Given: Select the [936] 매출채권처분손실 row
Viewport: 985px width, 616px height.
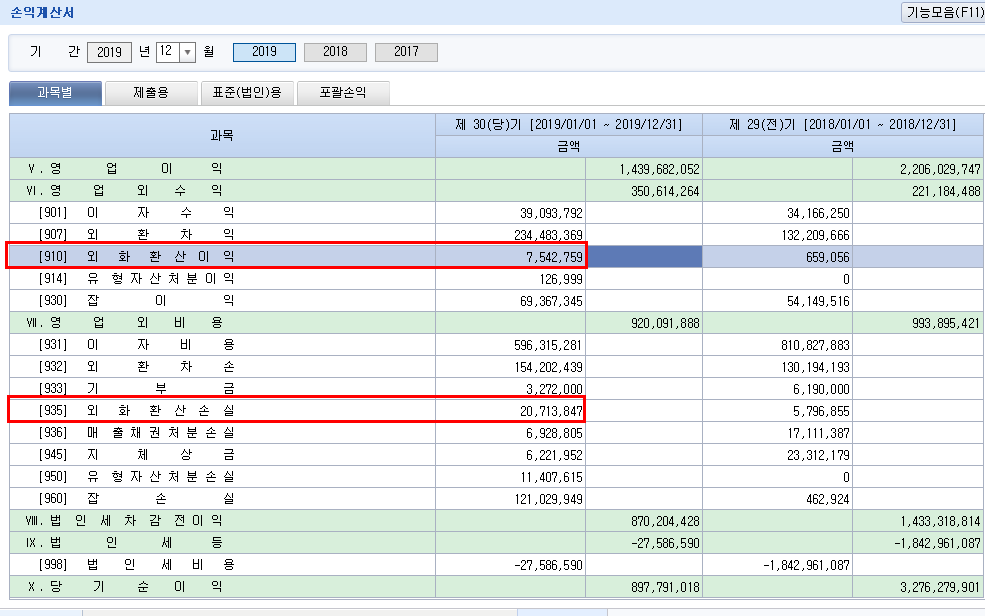Looking at the screenshot, I should (496, 433).
